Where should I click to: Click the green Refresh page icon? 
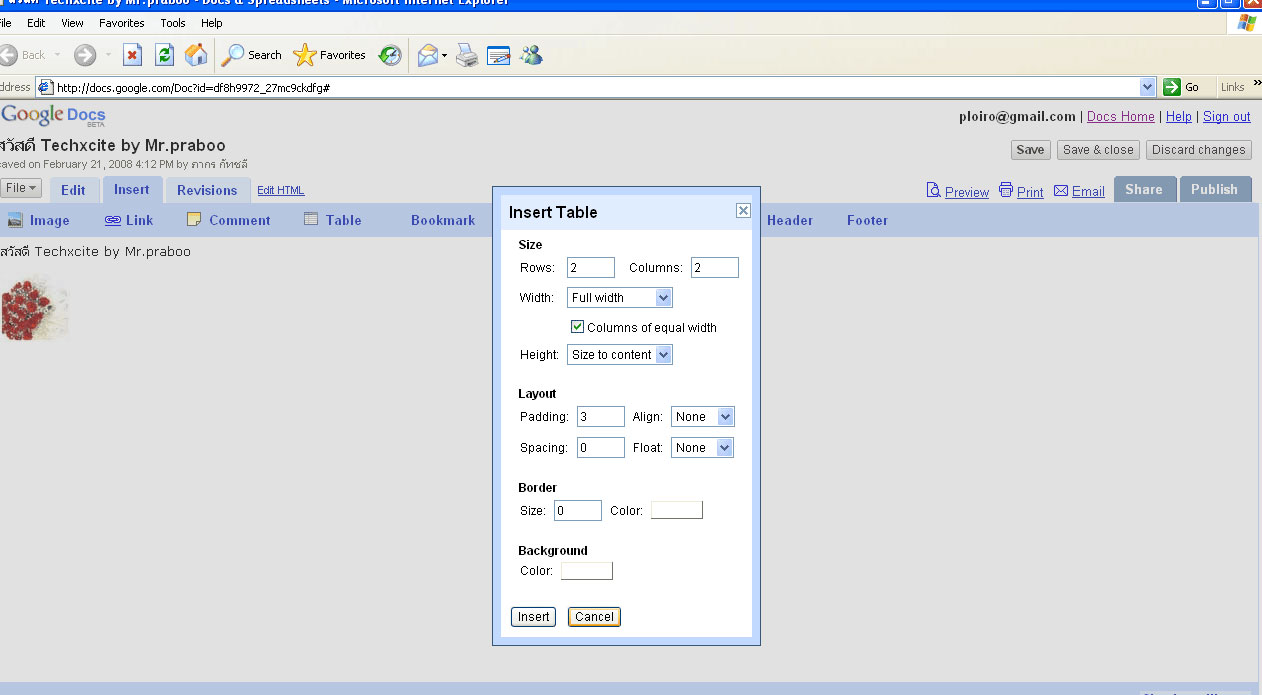[x=164, y=55]
